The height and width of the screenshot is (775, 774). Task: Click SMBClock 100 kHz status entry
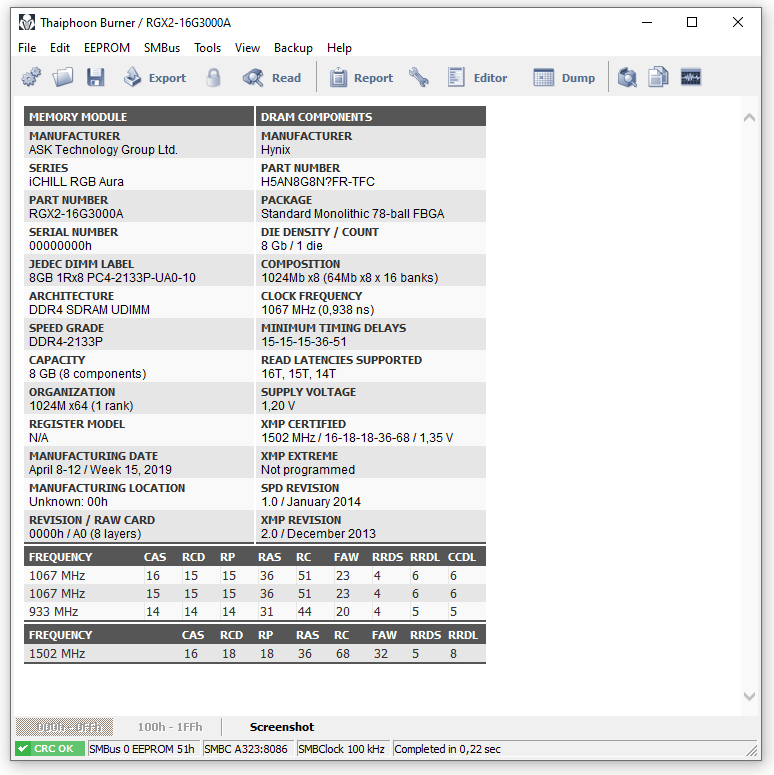coord(342,749)
